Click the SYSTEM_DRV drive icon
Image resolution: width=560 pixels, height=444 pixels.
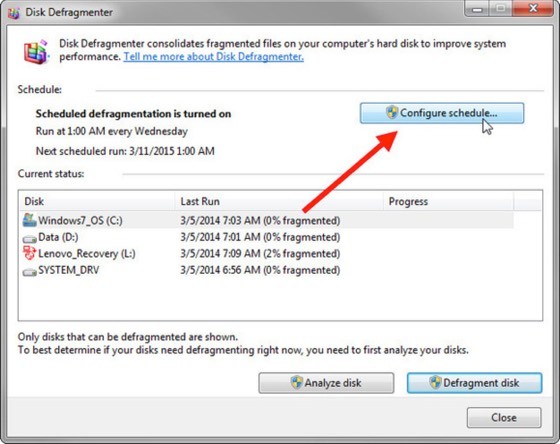click(29, 272)
